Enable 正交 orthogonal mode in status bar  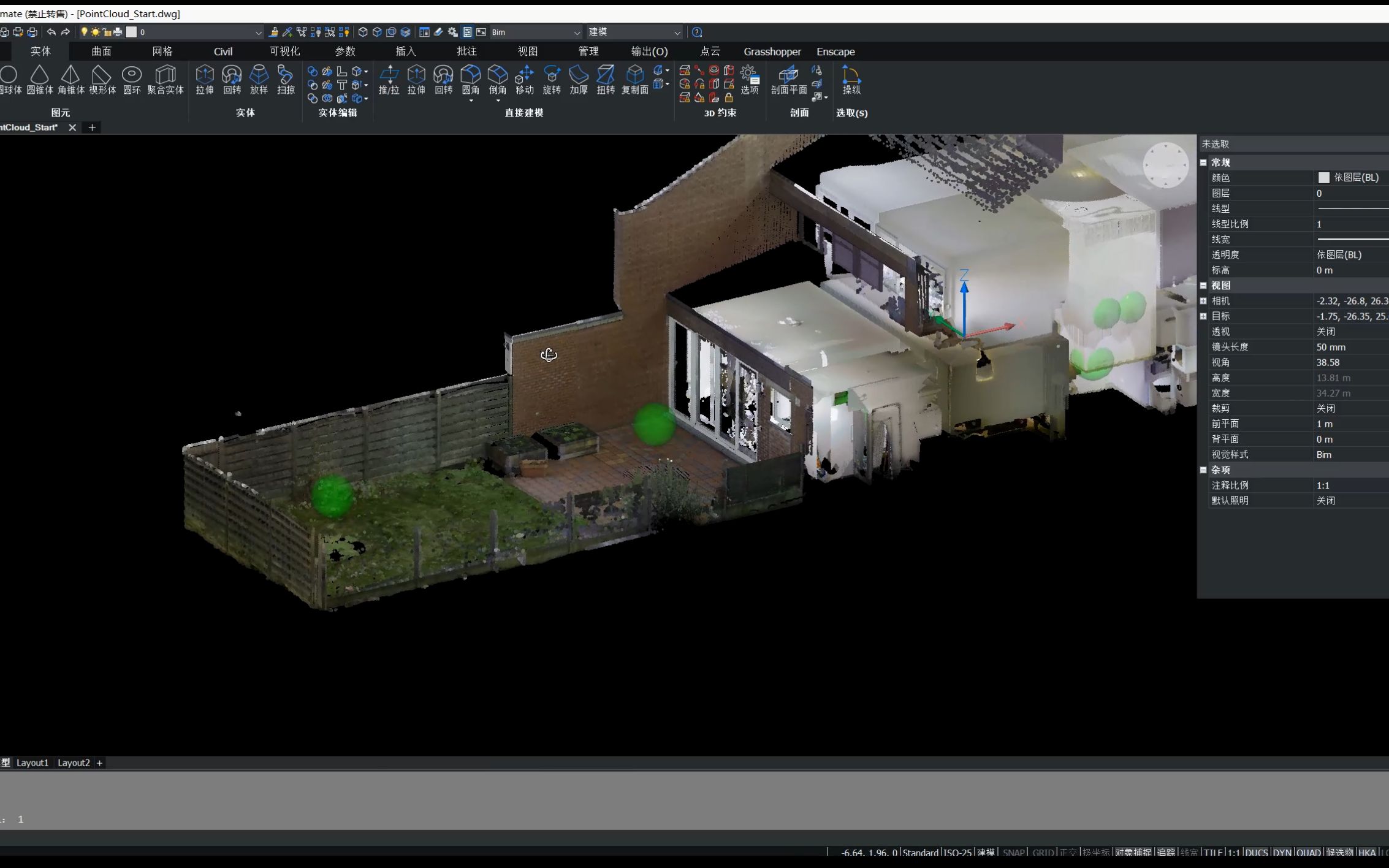click(1068, 852)
